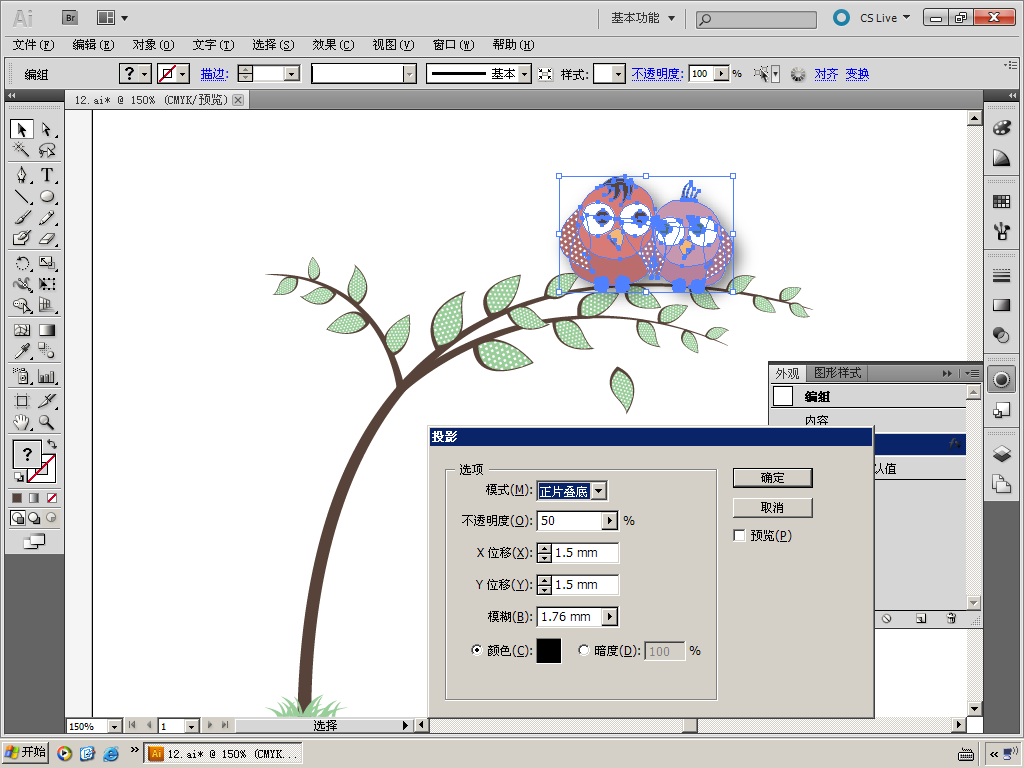Click the Recolor Artwork wheel icon

[797, 74]
